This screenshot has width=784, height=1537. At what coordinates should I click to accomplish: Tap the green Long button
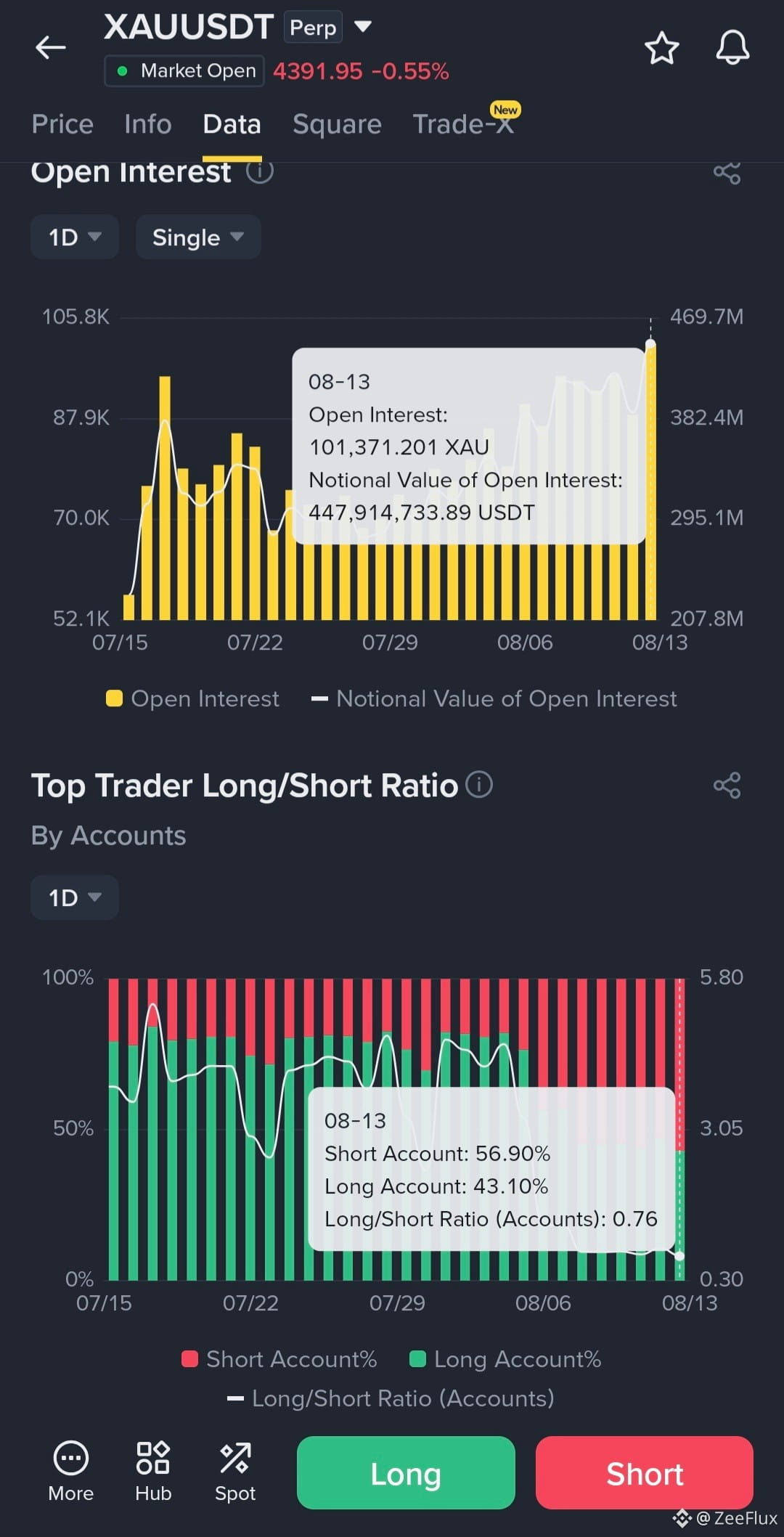(x=406, y=1473)
